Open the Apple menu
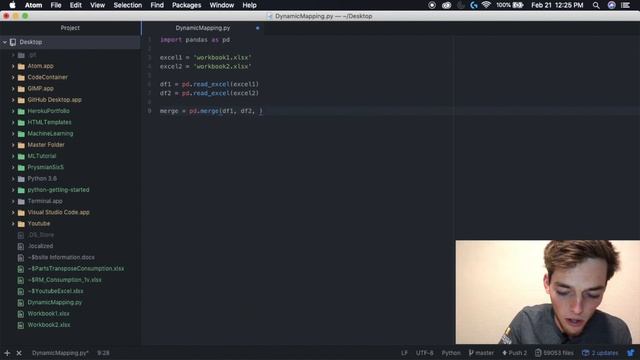Screen dimensions: 640x360 12,5
